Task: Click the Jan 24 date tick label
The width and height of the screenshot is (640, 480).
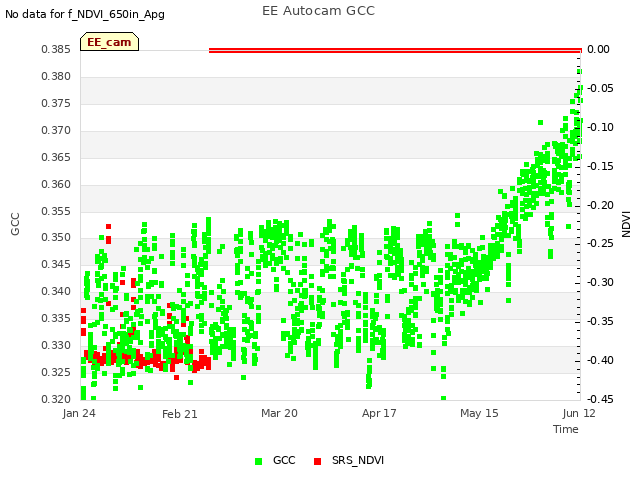Action: tap(79, 413)
